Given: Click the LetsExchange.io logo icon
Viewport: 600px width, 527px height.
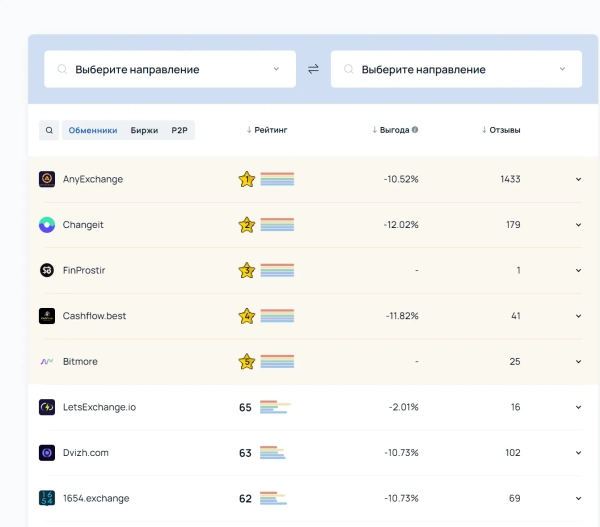Looking at the screenshot, I should pos(47,407).
